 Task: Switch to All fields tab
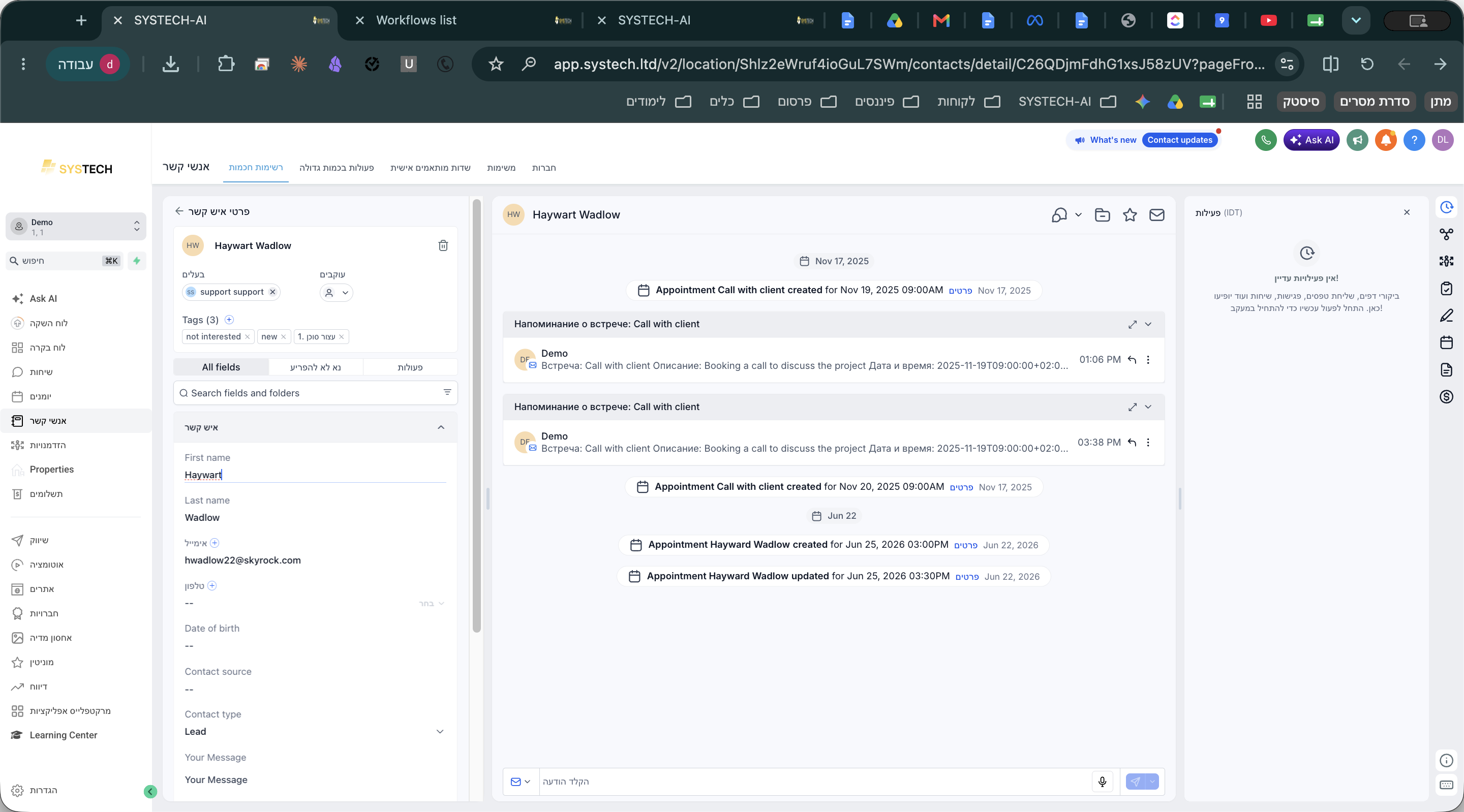(x=221, y=366)
